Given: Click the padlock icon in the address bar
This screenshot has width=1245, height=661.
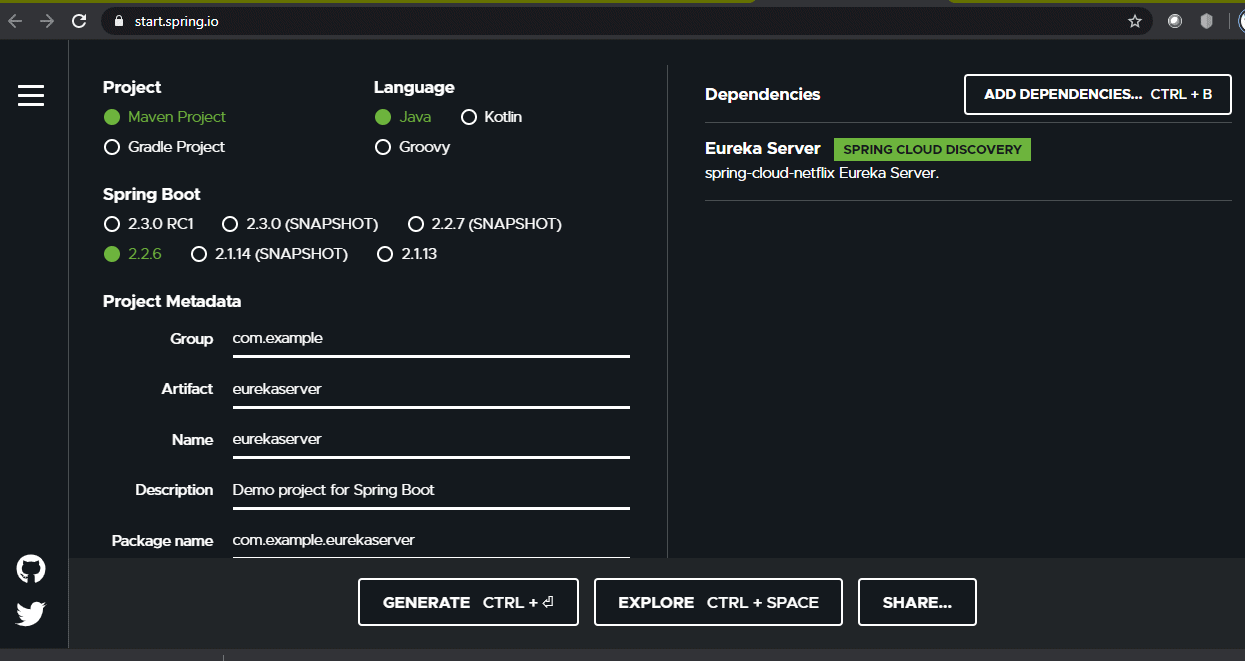Looking at the screenshot, I should tap(118, 20).
